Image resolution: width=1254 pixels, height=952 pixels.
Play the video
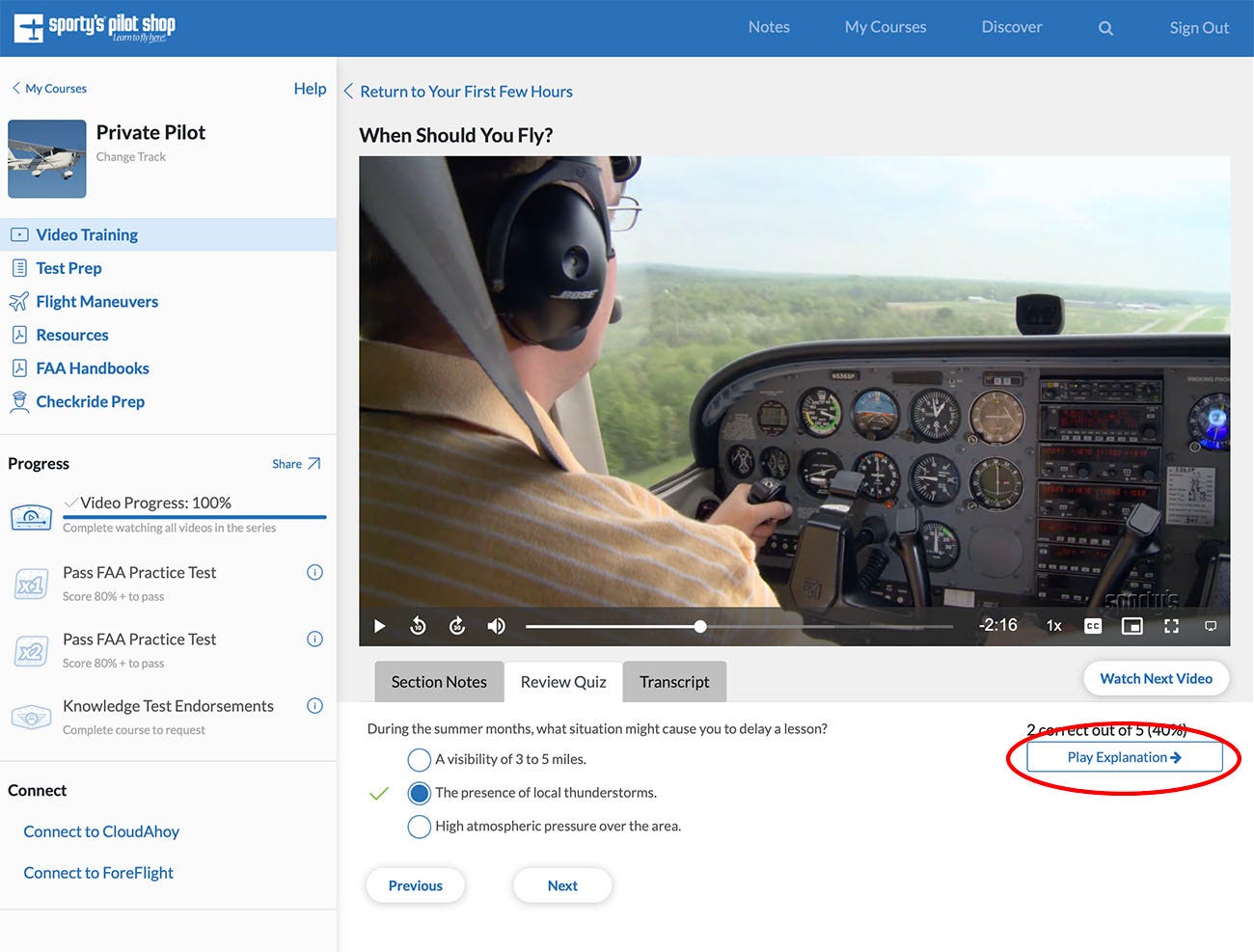(x=379, y=625)
